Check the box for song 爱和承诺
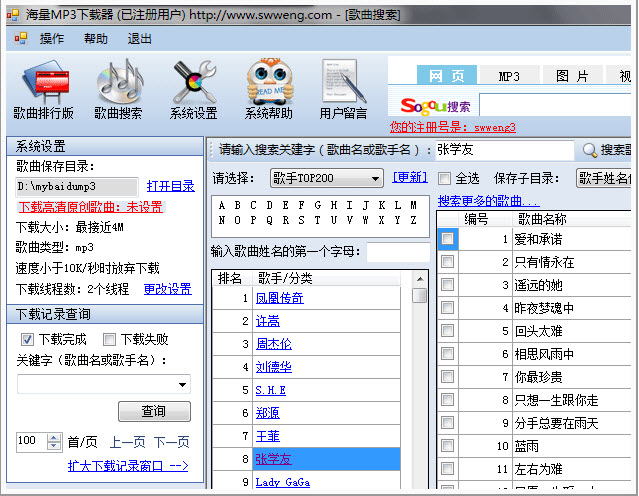This screenshot has width=639, height=496. 447,239
